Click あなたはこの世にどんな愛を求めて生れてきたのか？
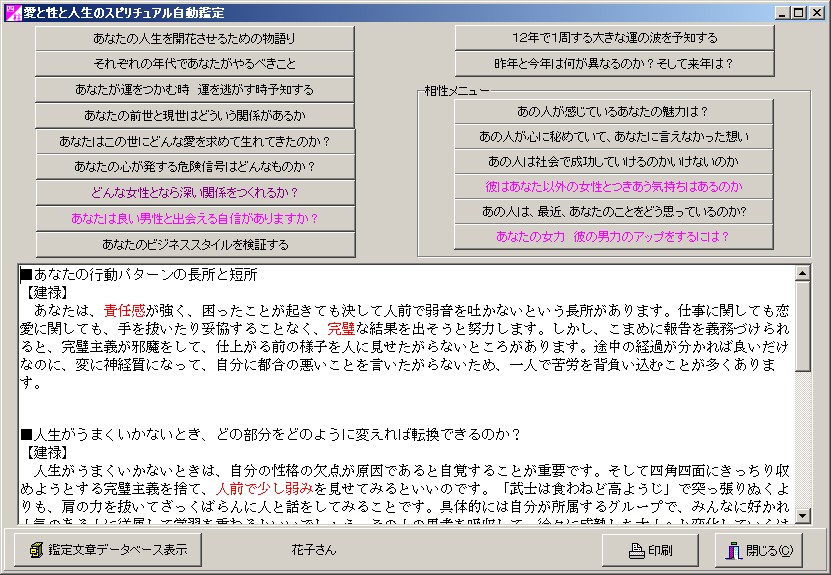The image size is (831, 575). pyautogui.click(x=195, y=141)
